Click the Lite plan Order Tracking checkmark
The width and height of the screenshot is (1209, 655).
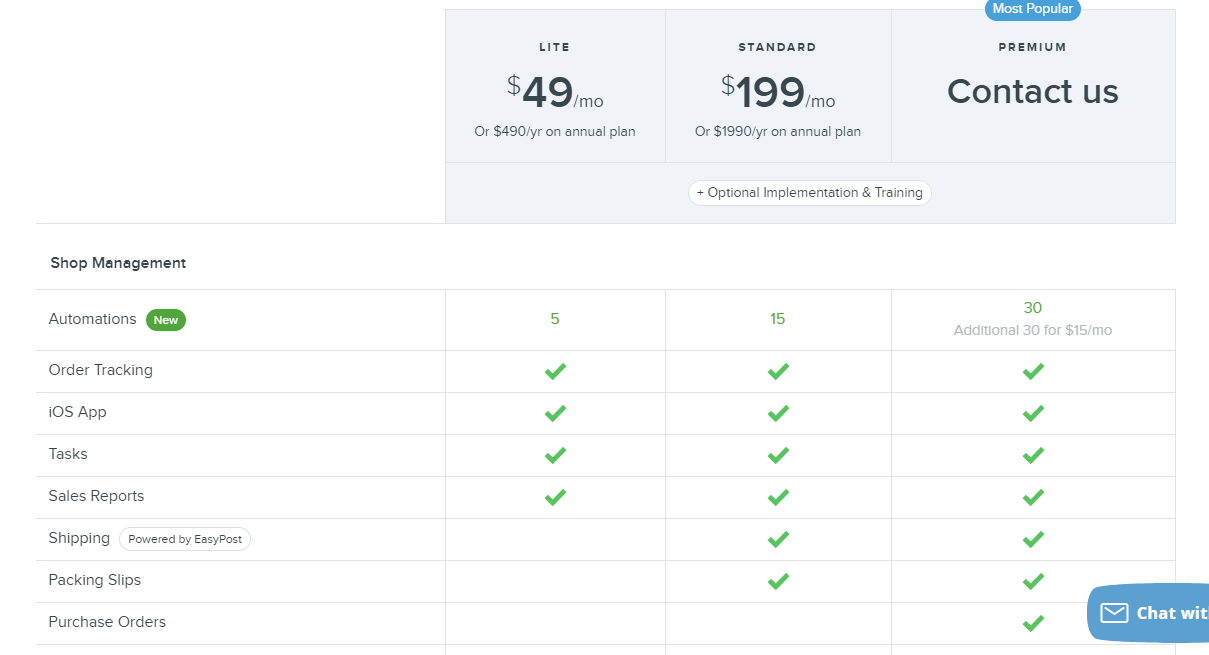(555, 371)
